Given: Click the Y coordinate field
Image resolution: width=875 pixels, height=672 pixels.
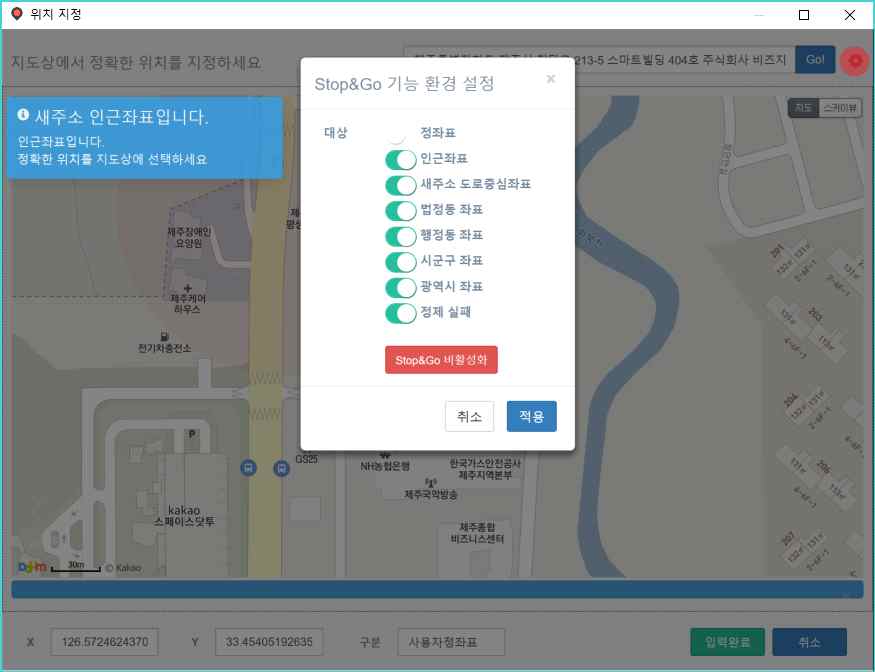Looking at the screenshot, I should point(269,642).
